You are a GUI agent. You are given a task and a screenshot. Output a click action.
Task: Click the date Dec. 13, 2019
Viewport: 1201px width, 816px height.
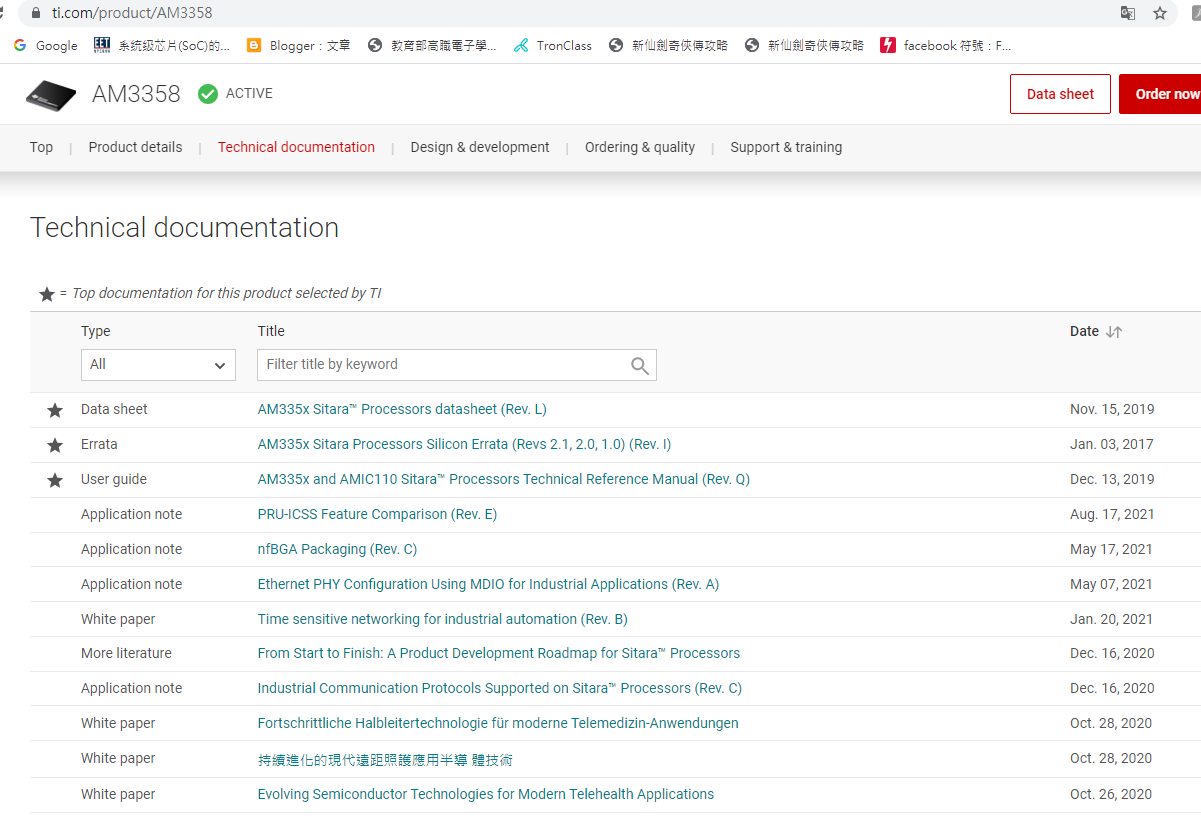click(1112, 479)
